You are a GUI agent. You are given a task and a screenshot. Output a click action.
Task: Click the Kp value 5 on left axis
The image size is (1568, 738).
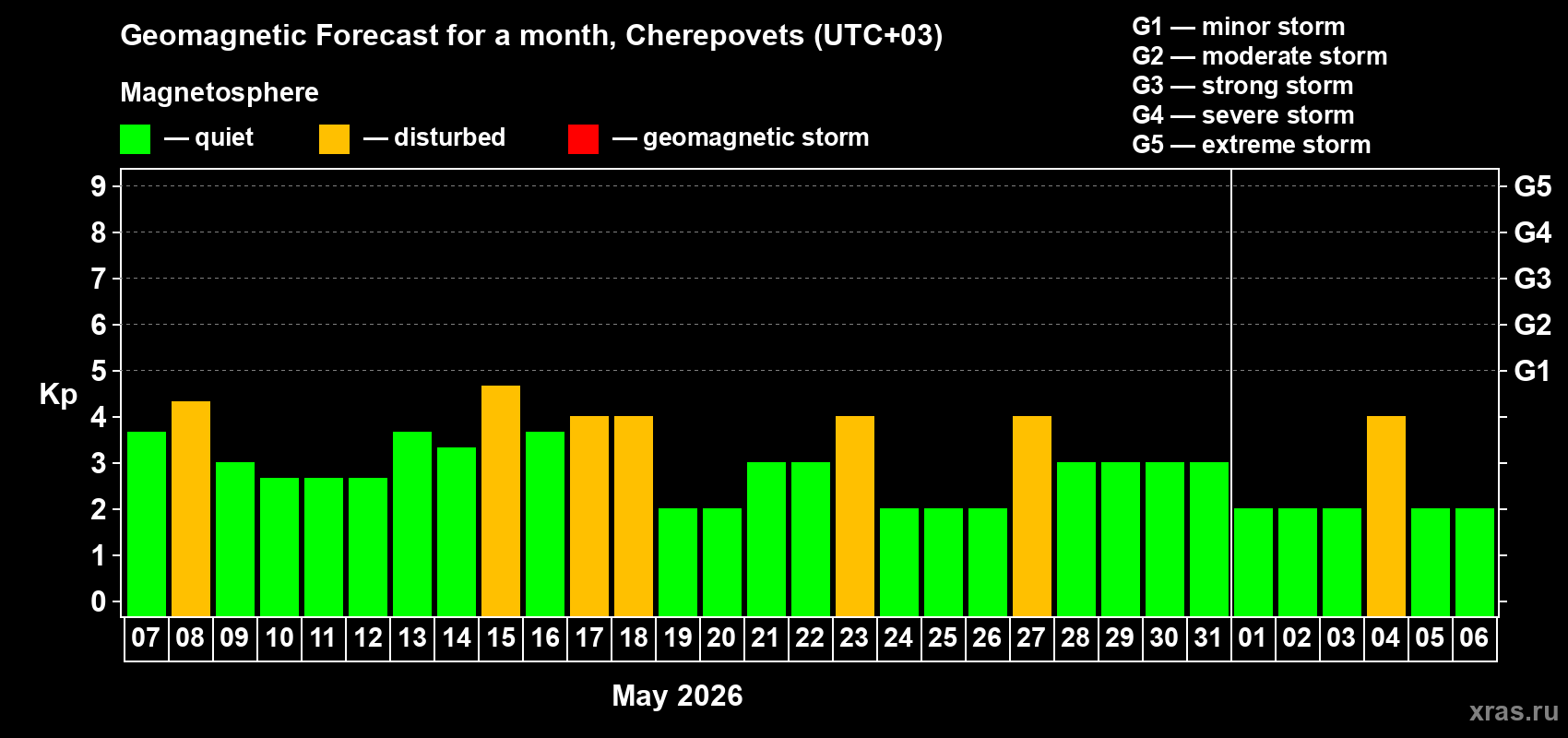pos(99,371)
